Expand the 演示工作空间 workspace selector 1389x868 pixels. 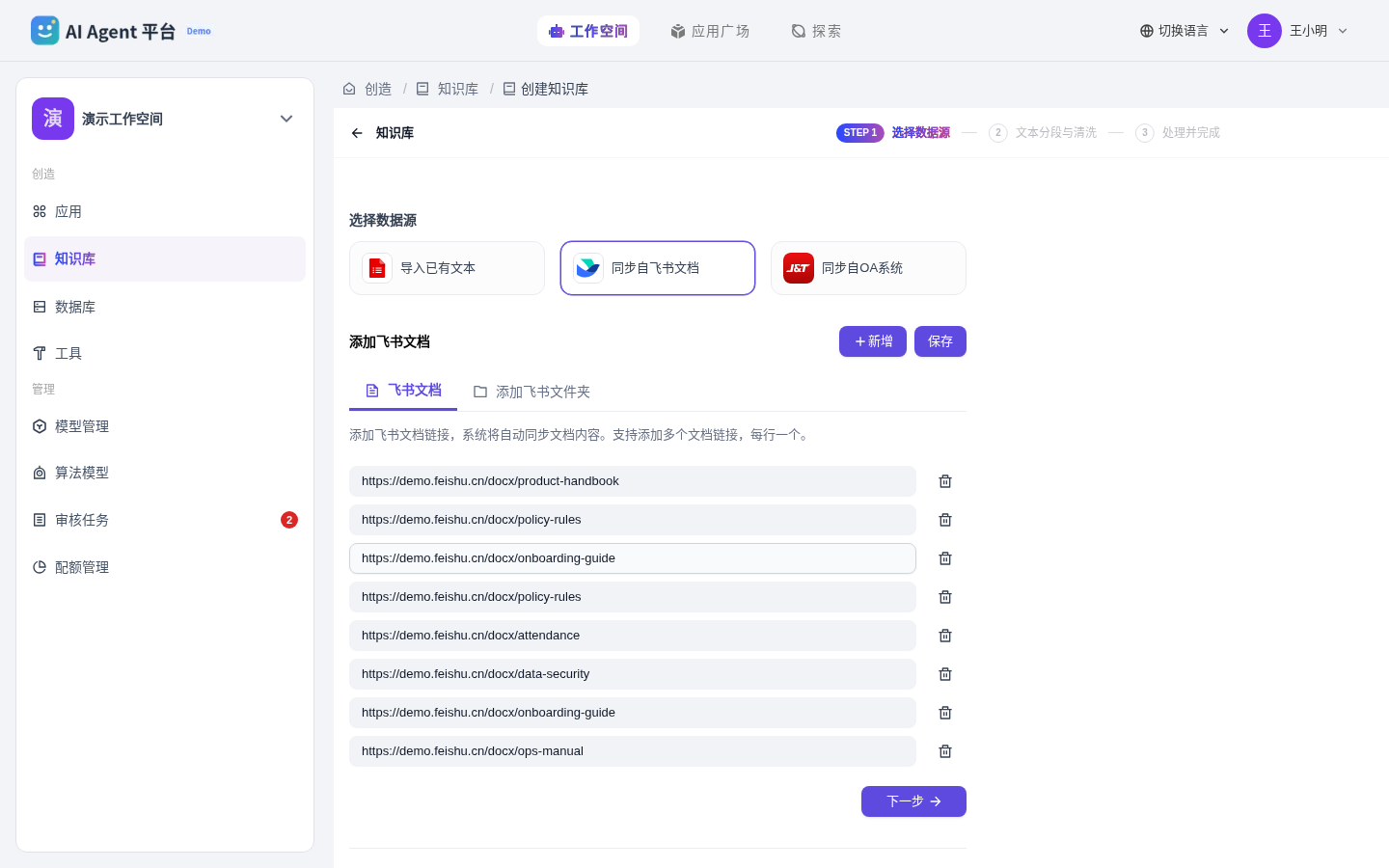point(286,119)
